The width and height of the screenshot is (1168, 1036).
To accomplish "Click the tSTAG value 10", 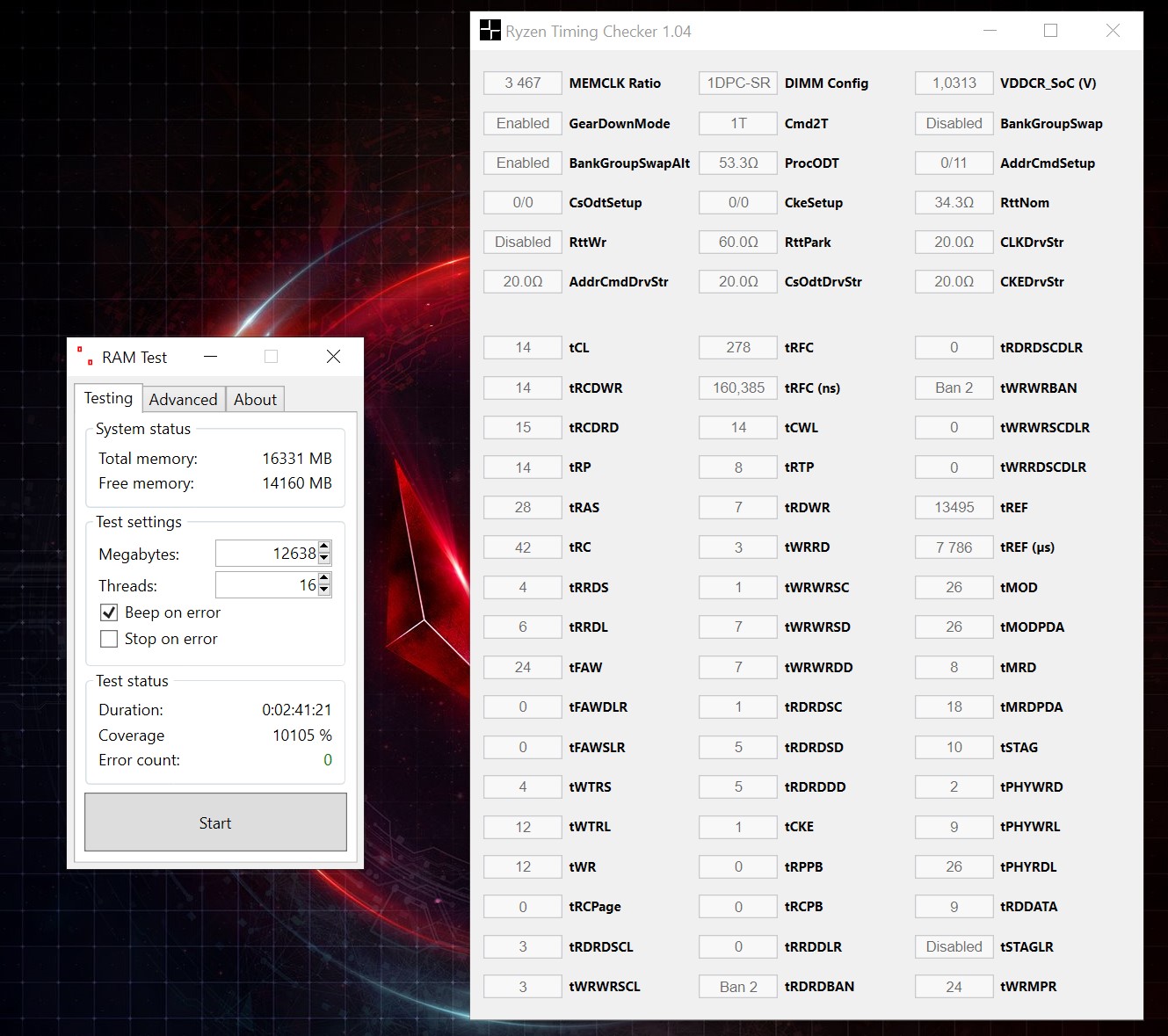I will pyautogui.click(x=954, y=747).
